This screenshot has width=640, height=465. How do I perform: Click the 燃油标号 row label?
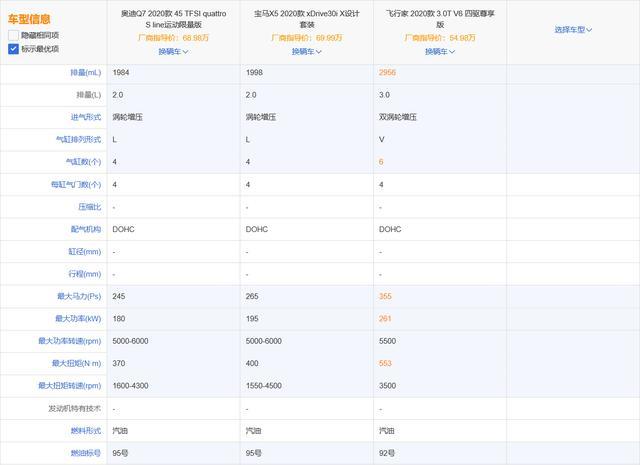point(86,453)
